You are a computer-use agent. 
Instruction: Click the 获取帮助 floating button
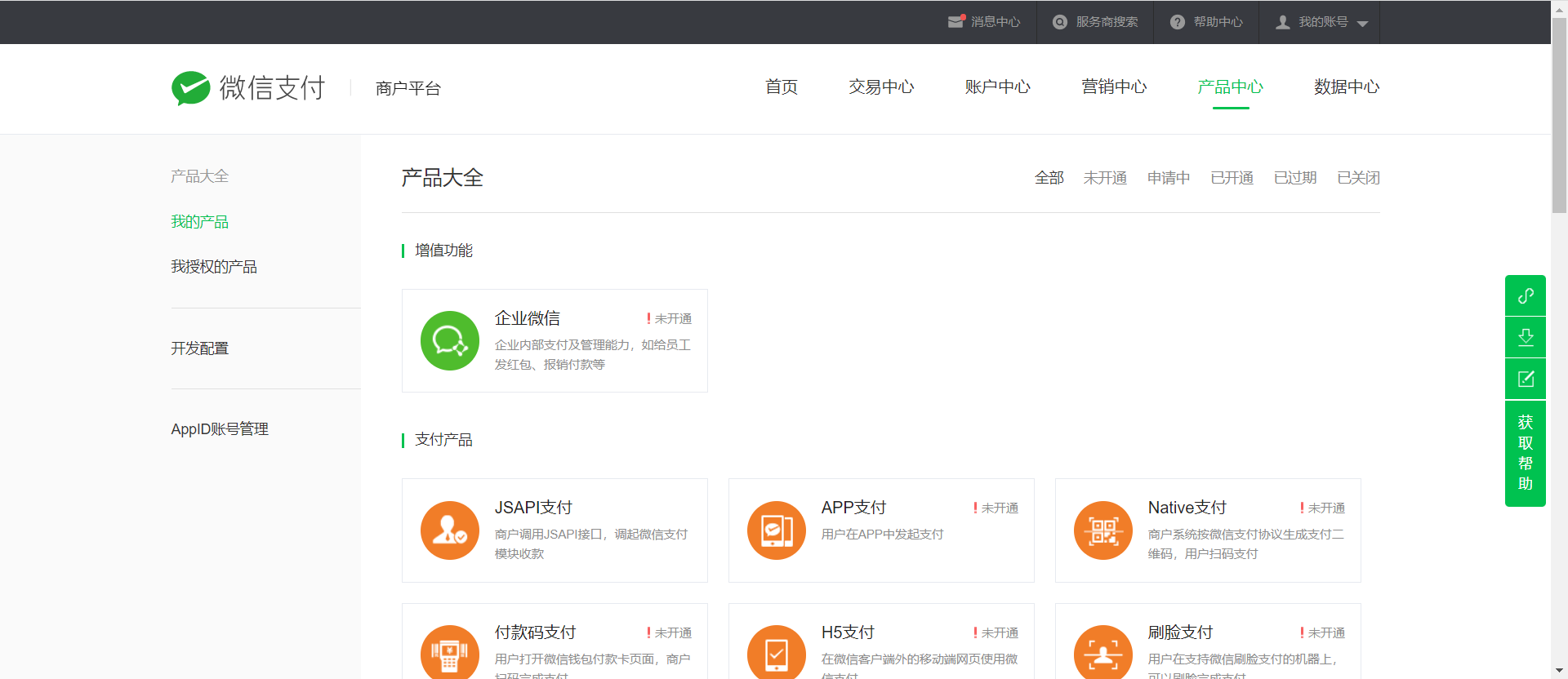[x=1526, y=453]
